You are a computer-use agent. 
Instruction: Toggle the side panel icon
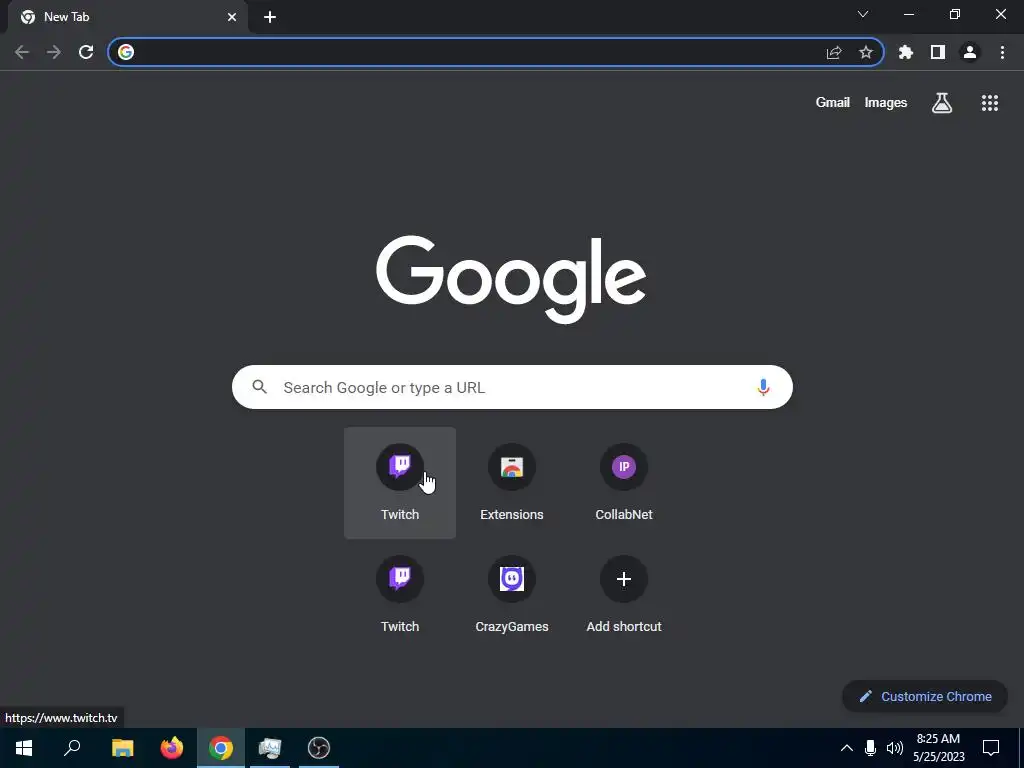[938, 52]
